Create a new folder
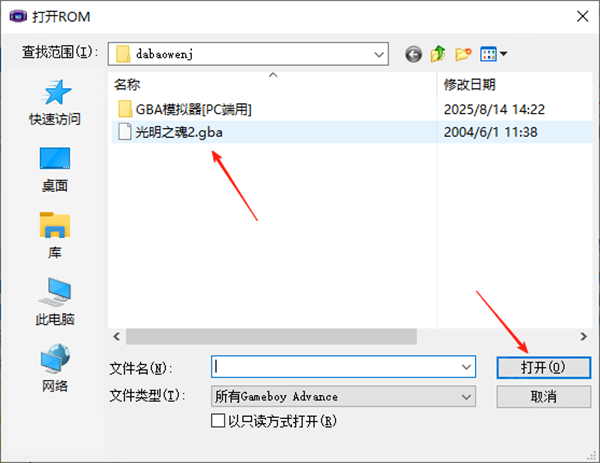 [463, 54]
